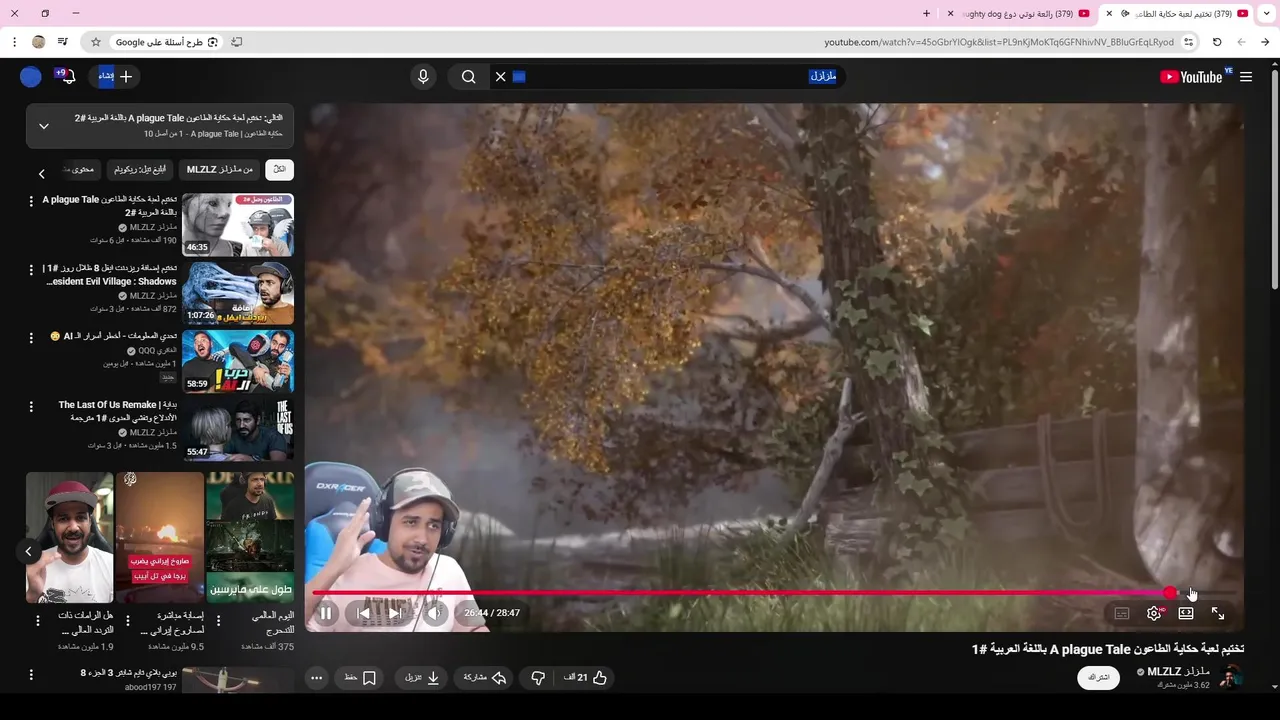This screenshot has width=1280, height=720.
Task: Skip to the next video in player
Action: click(395, 613)
